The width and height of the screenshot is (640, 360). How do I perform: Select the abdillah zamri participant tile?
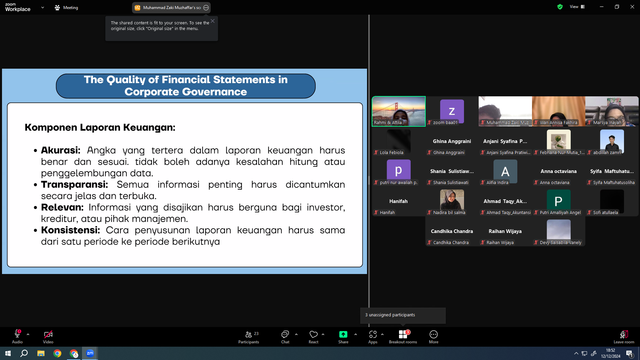point(612,141)
